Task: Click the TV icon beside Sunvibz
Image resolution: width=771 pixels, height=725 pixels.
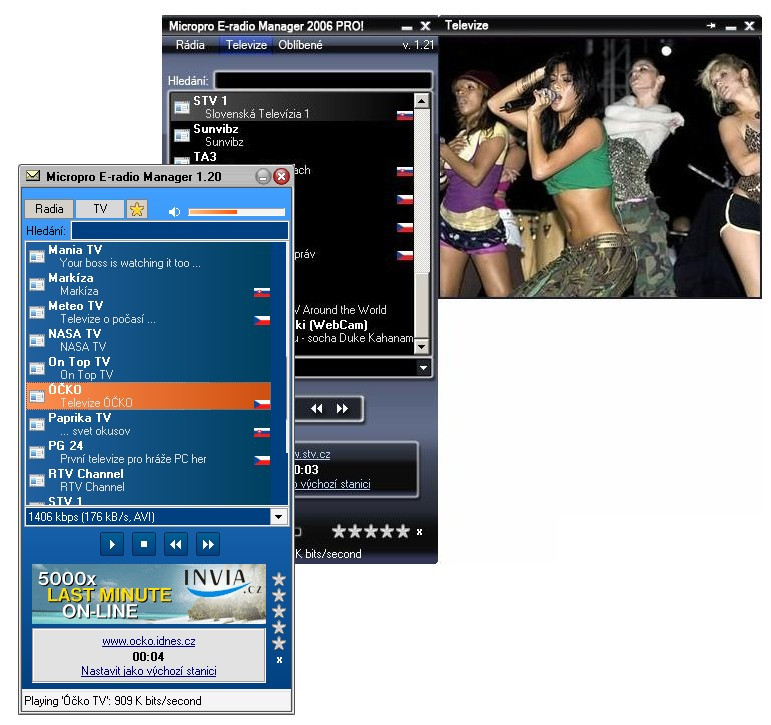Action: (x=181, y=135)
